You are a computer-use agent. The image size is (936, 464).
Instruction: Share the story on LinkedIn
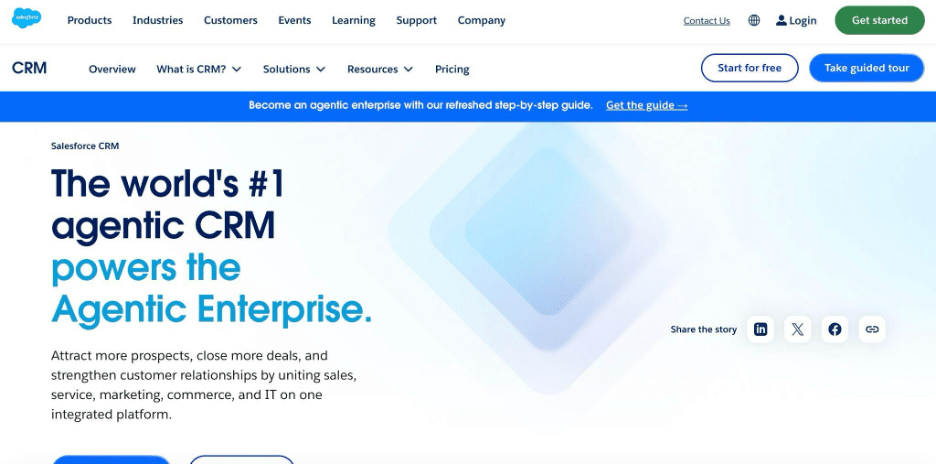click(760, 329)
